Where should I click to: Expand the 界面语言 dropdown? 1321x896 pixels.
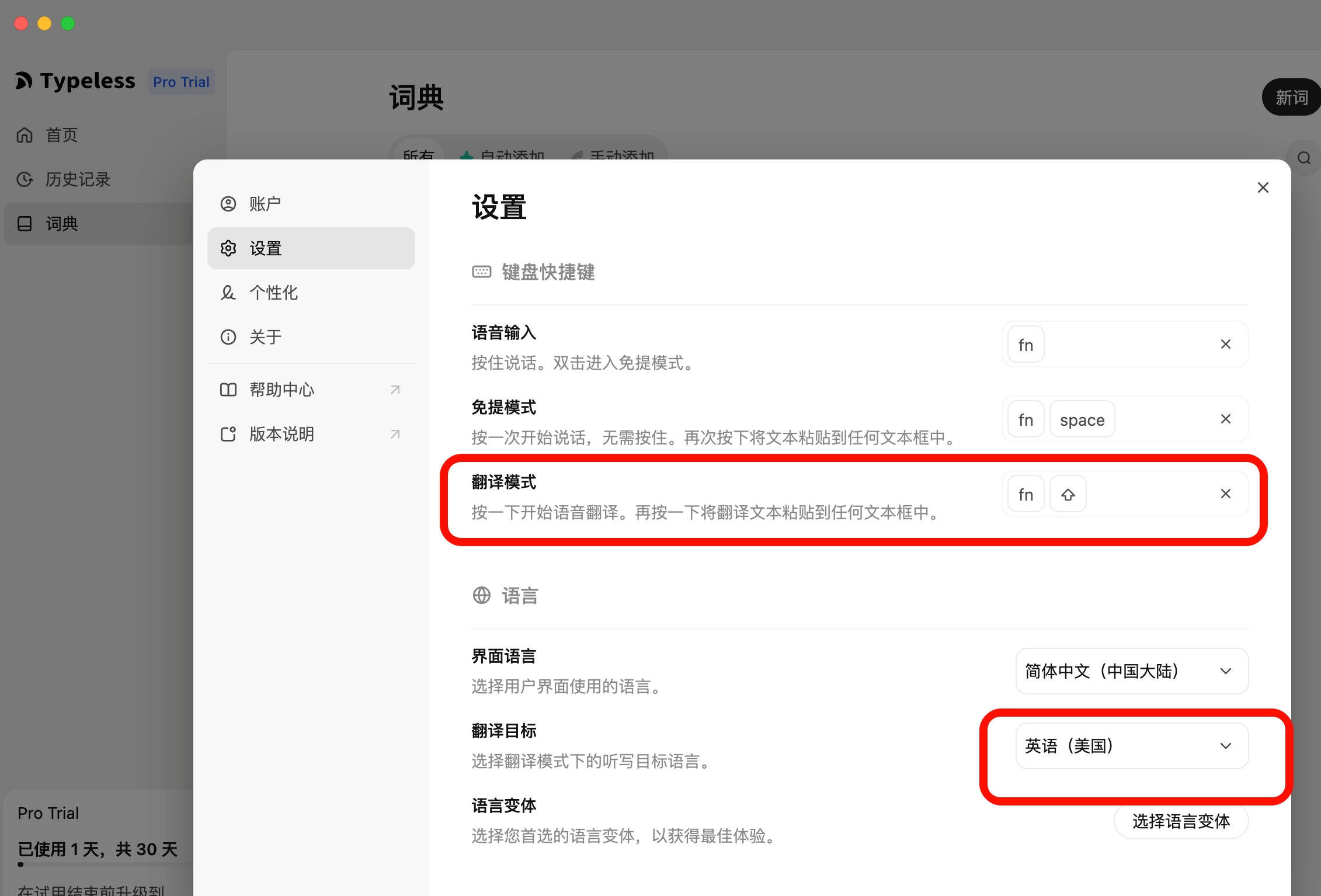click(x=1131, y=671)
